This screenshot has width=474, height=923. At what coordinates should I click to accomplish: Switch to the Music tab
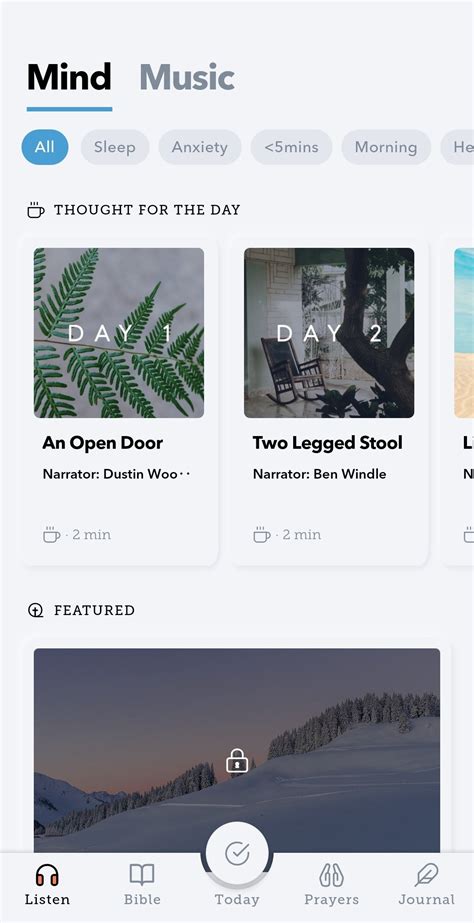(x=187, y=78)
